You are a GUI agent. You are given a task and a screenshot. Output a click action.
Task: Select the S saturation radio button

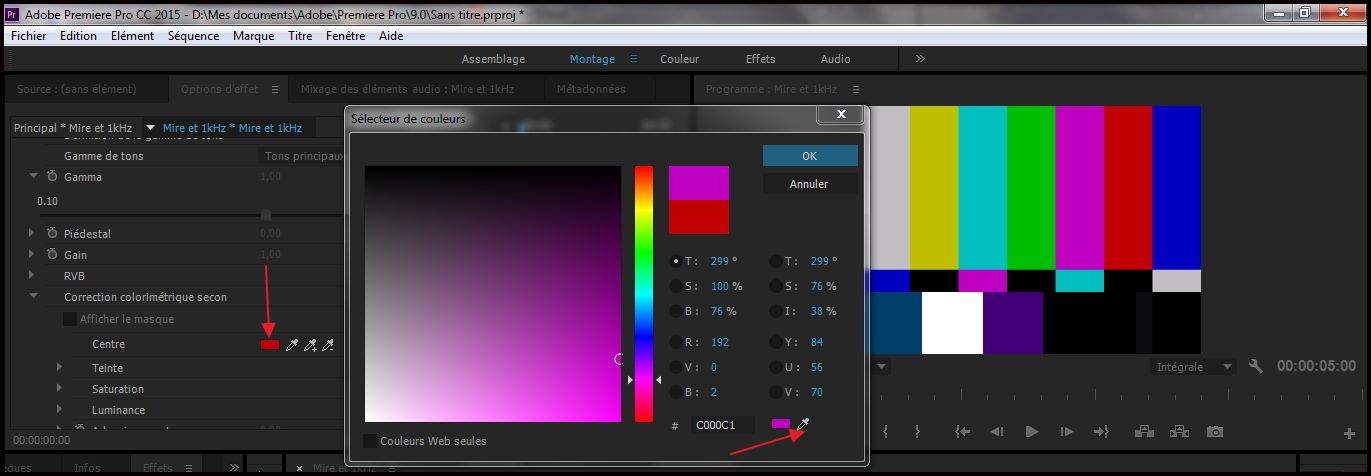(x=676, y=286)
